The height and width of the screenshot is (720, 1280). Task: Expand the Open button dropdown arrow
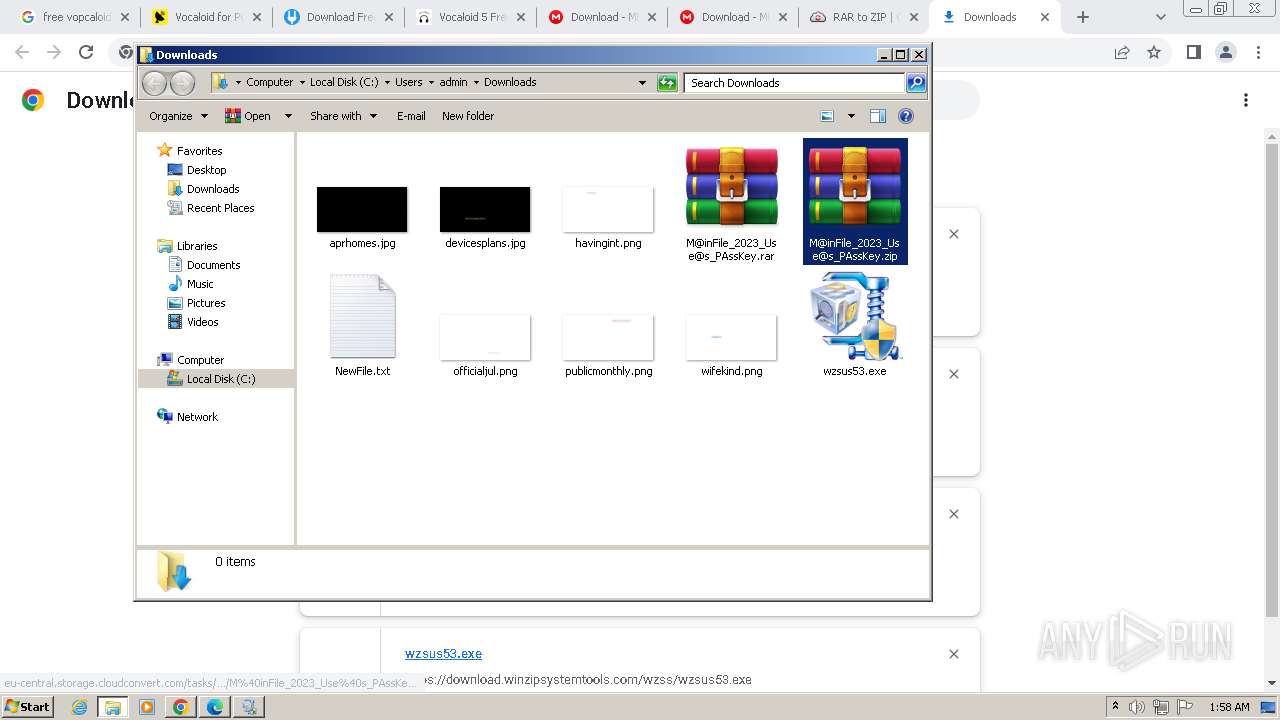click(x=288, y=116)
